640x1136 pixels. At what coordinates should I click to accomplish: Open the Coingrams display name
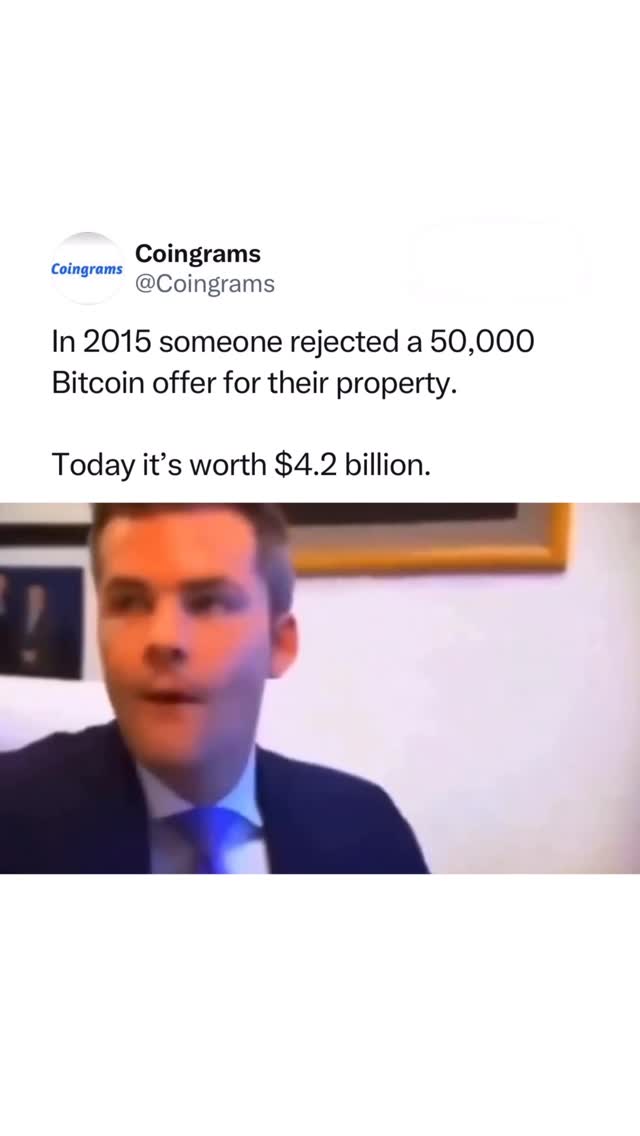[x=198, y=254]
